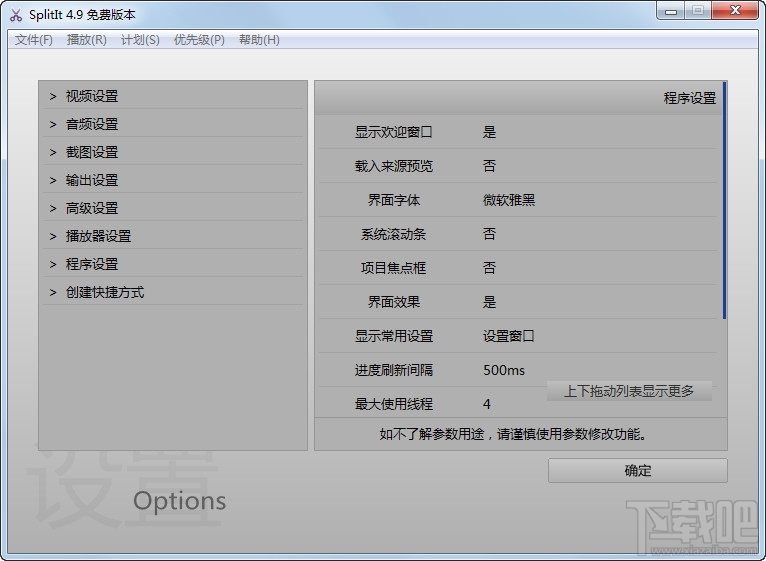Viewport: 766px width, 561px height.
Task: Select the 程序设置 category in left list
Action: 173,264
